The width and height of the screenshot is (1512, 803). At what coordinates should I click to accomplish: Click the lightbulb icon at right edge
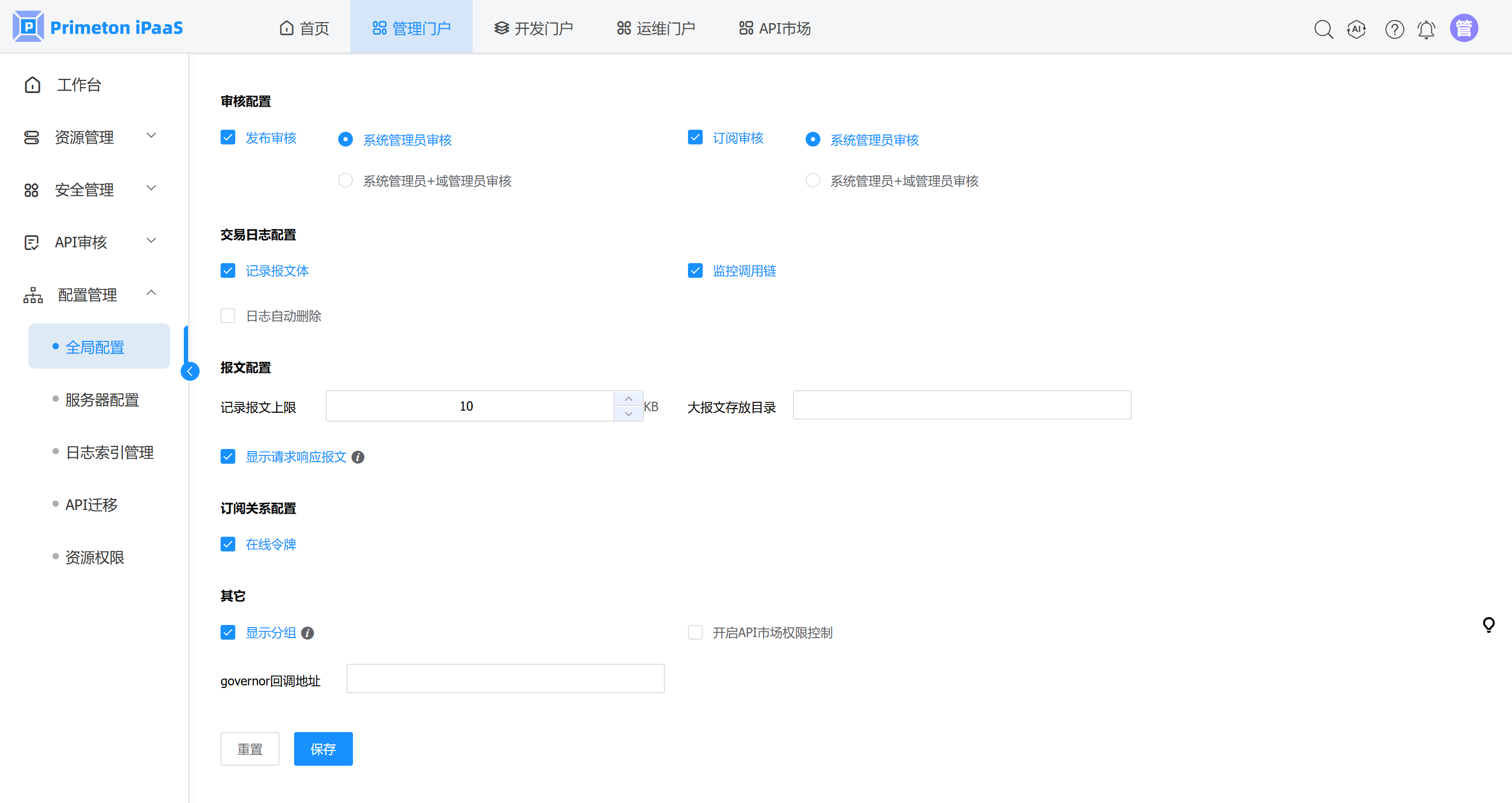[1488, 624]
